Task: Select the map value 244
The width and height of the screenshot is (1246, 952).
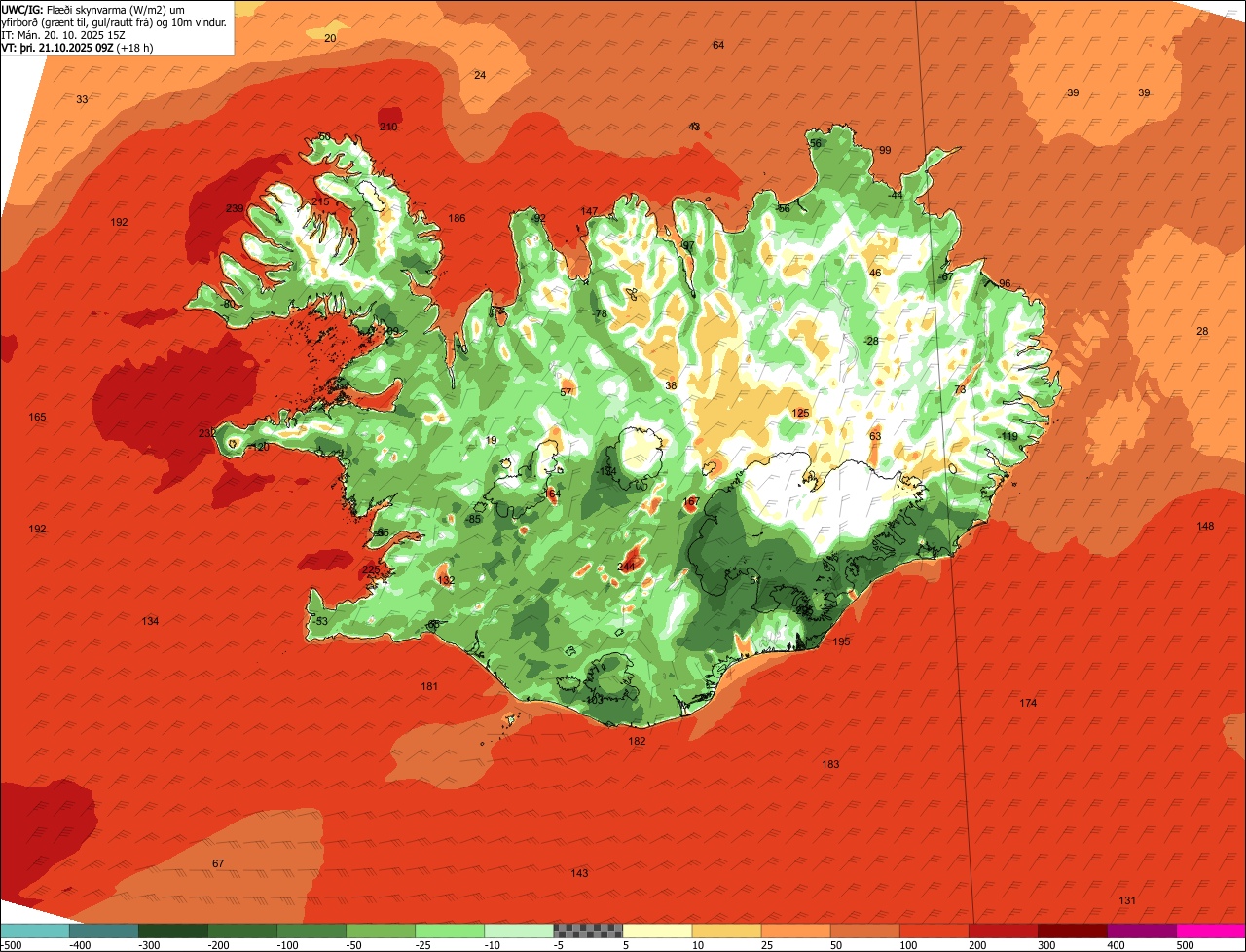Action: [x=627, y=567]
